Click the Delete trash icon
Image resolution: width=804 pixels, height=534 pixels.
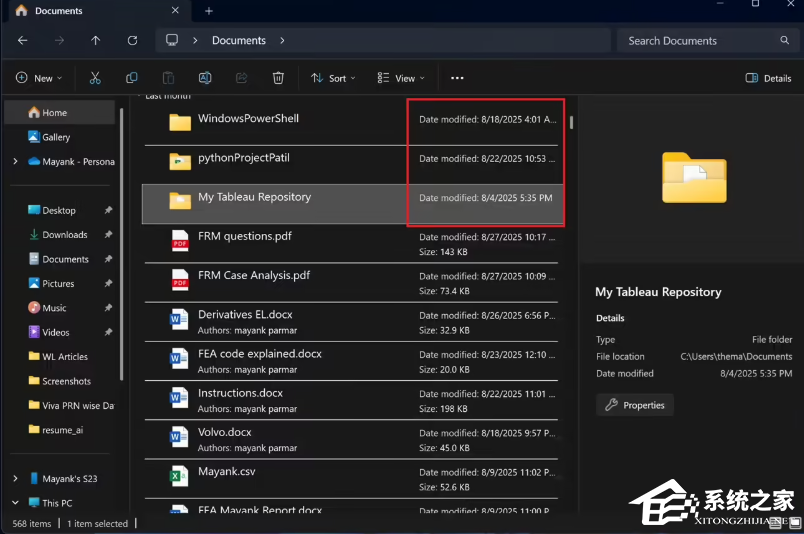coord(279,78)
